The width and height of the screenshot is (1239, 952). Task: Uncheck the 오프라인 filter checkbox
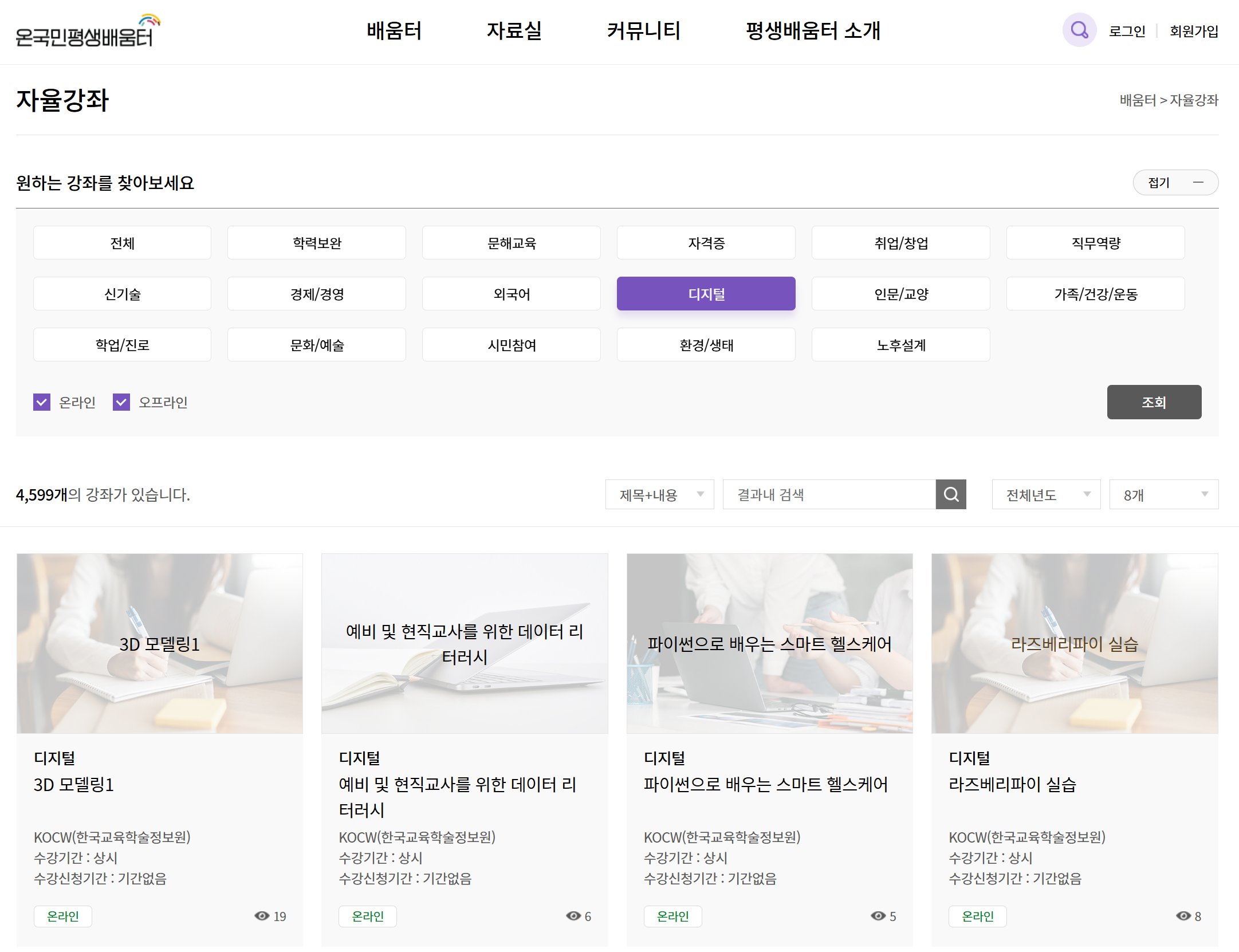(x=121, y=402)
